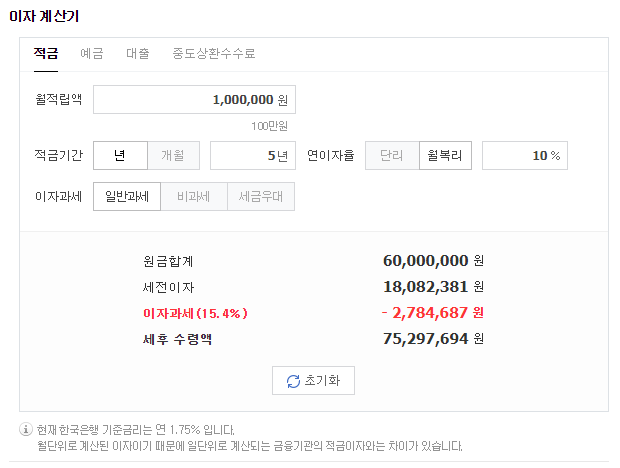Choose 단리 simple interest option
This screenshot has width=620, height=468.
[392, 155]
